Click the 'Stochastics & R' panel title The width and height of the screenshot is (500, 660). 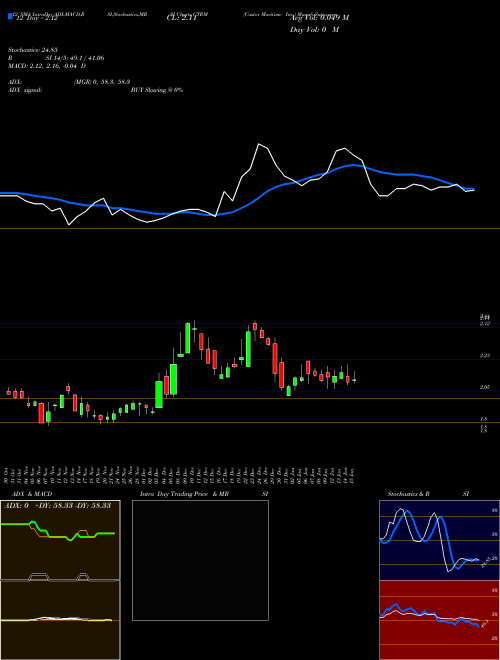pyautogui.click(x=409, y=494)
